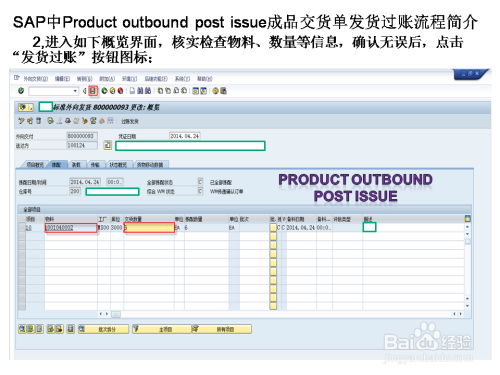This screenshot has height=375, width=500.
Task: Click the warehouse number field 200
Action: pos(75,191)
